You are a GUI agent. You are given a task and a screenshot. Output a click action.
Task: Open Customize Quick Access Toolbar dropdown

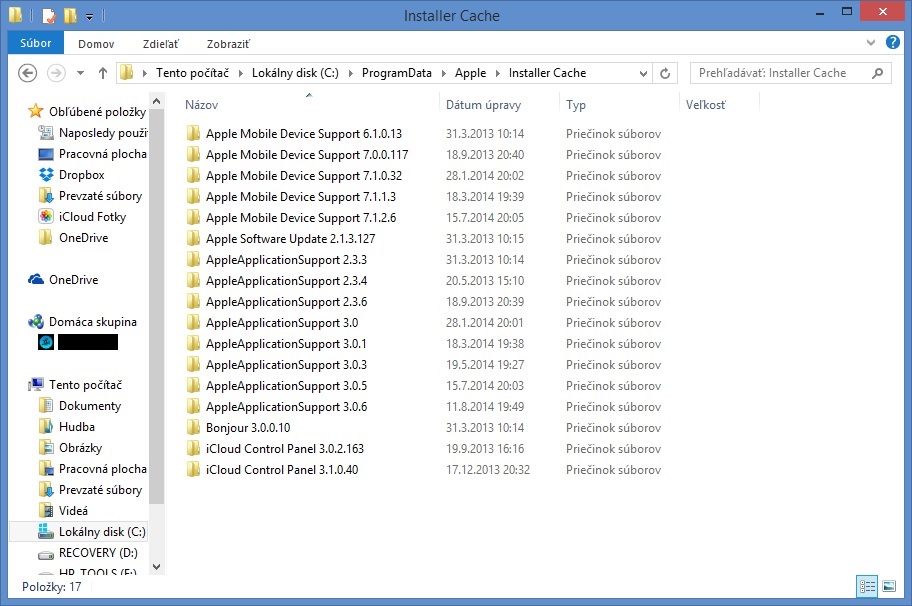tap(89, 16)
